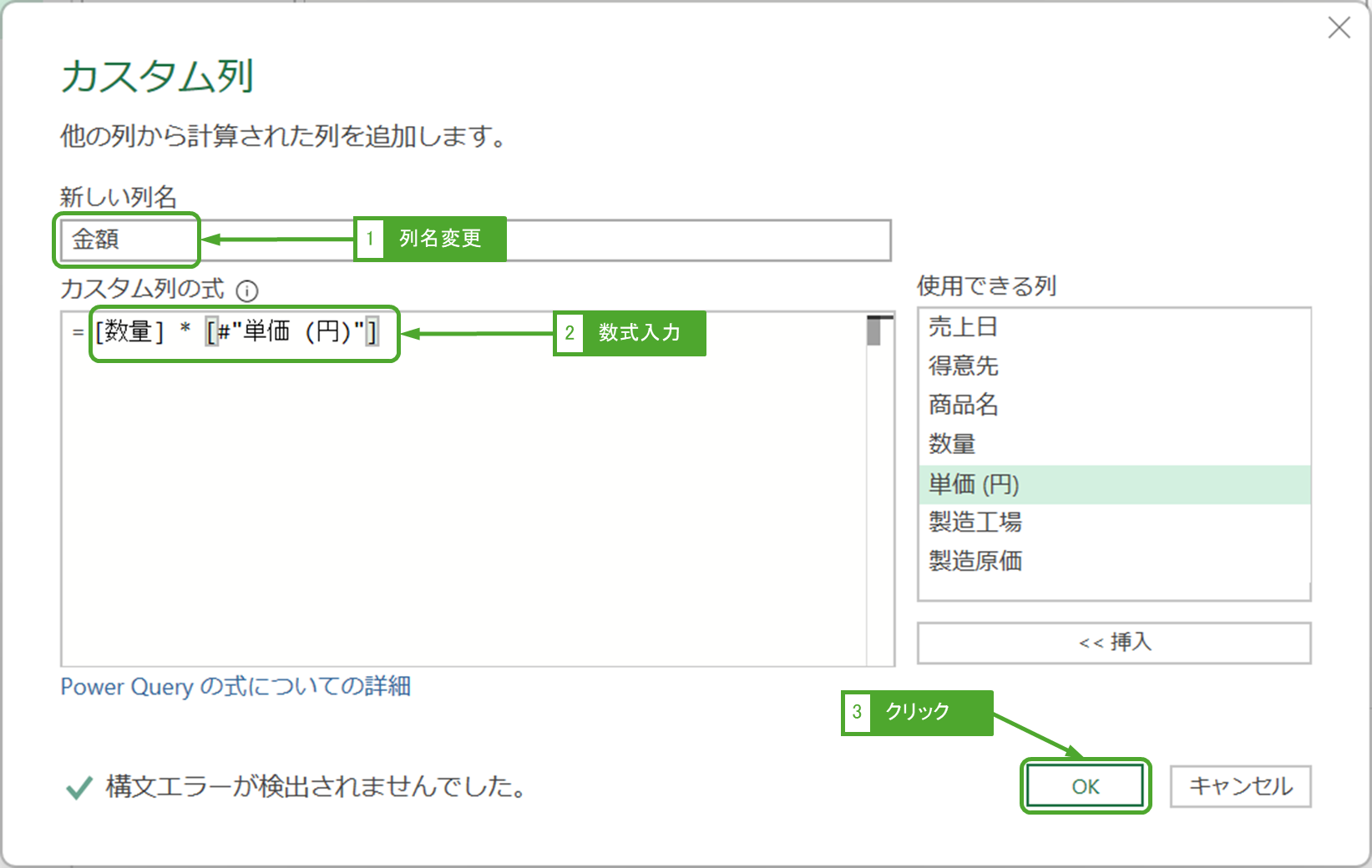Select 得意先 in the available columns list

964,366
